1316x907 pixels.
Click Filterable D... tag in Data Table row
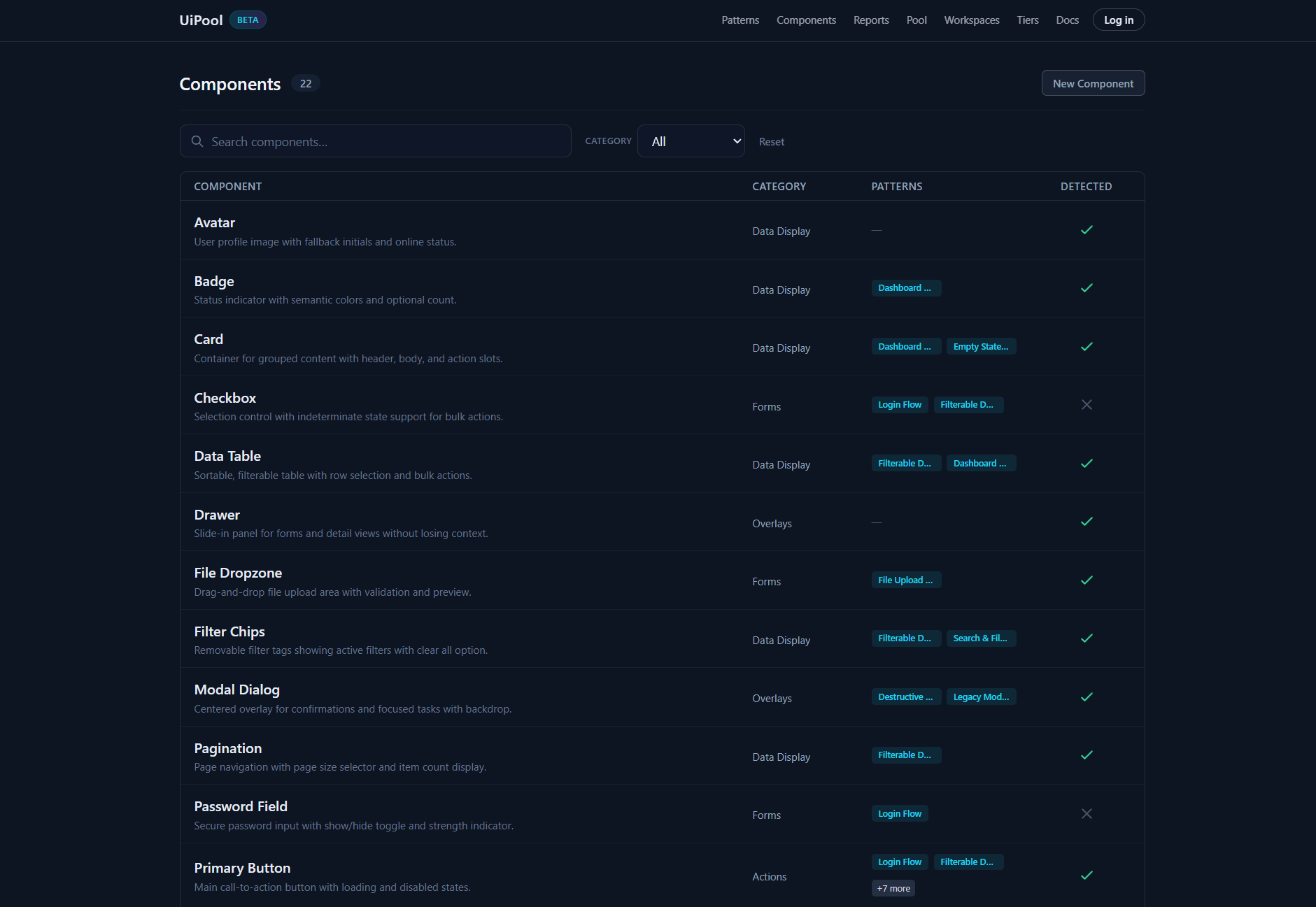click(x=906, y=464)
